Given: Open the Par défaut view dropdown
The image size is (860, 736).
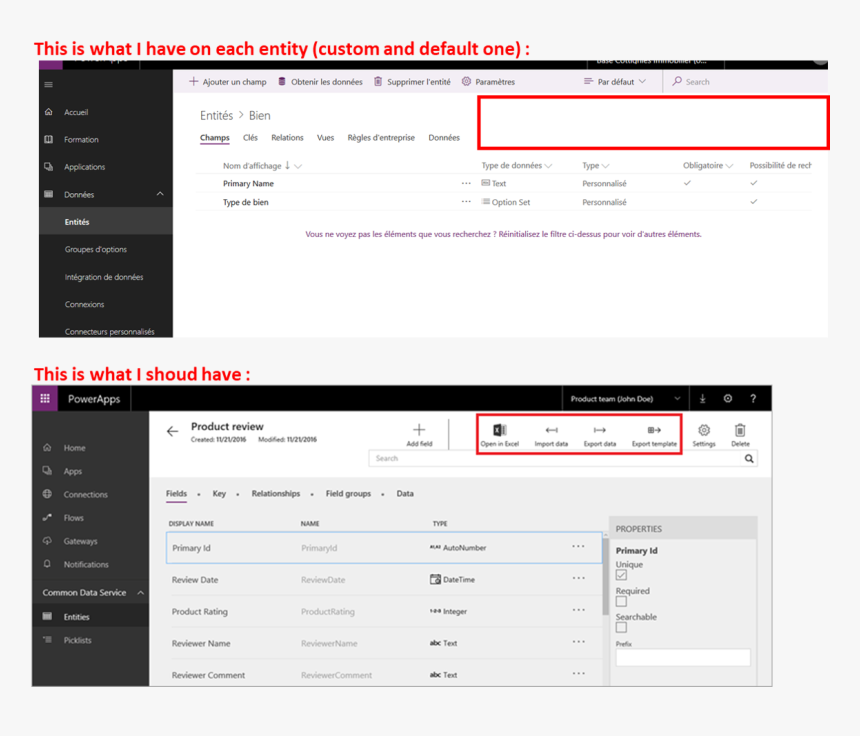Looking at the screenshot, I should pyautogui.click(x=615, y=82).
